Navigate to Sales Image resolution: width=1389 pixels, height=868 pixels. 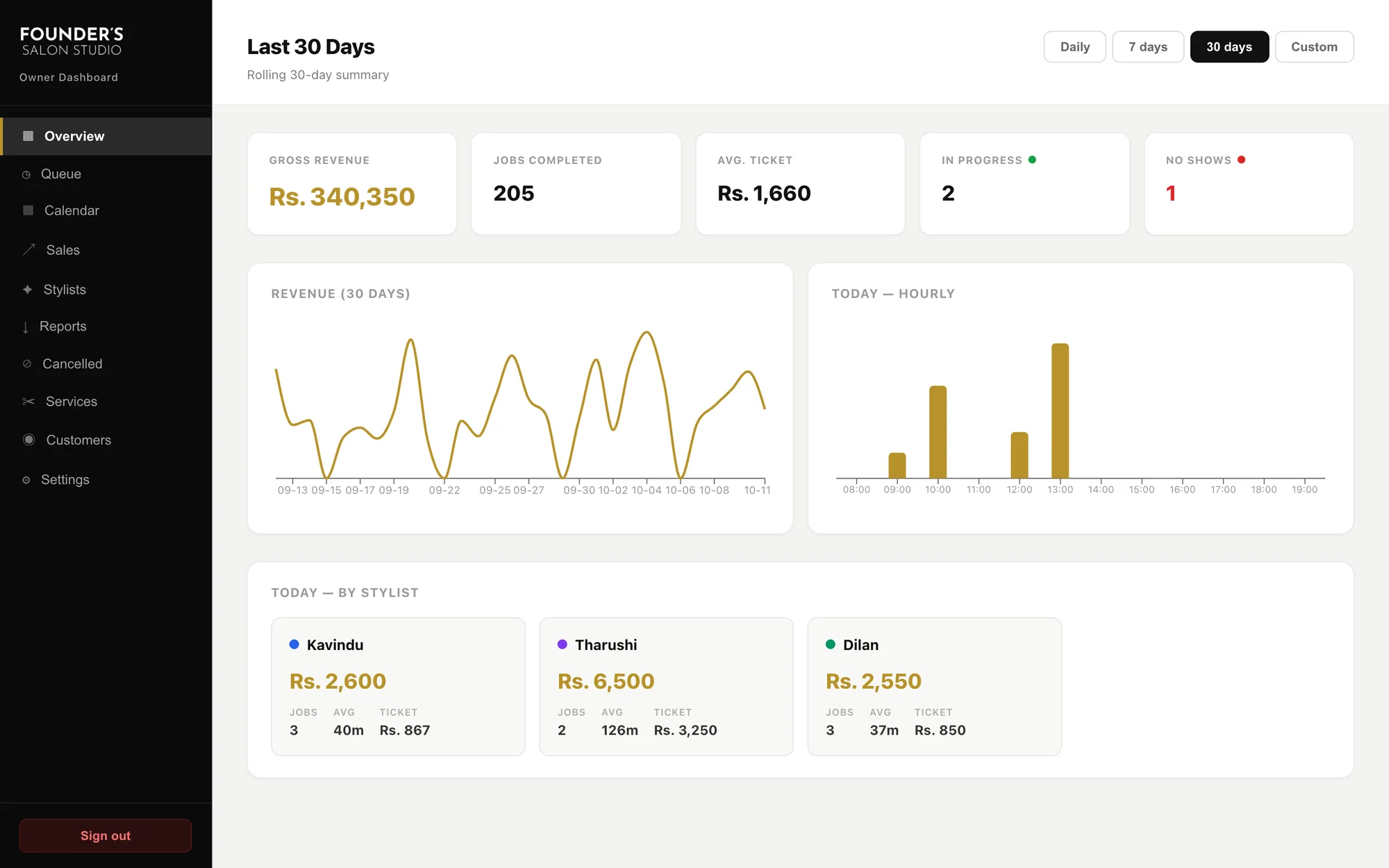click(x=106, y=250)
